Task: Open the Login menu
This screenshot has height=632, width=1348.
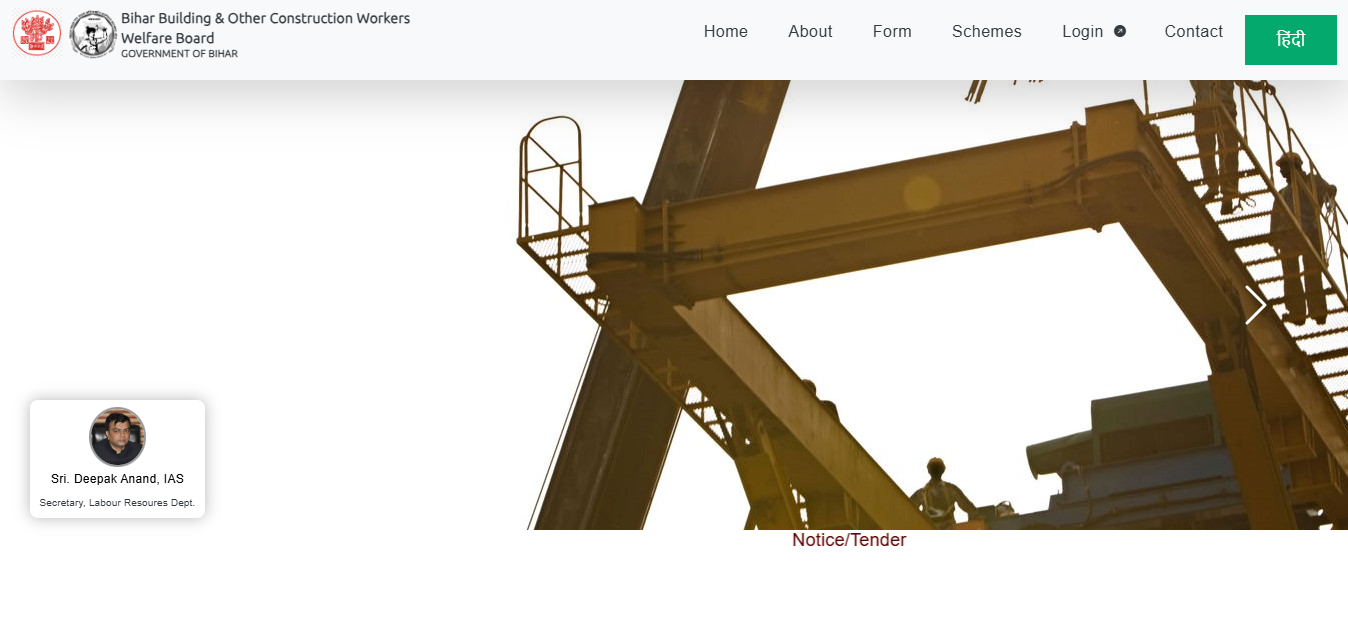Action: (1082, 32)
